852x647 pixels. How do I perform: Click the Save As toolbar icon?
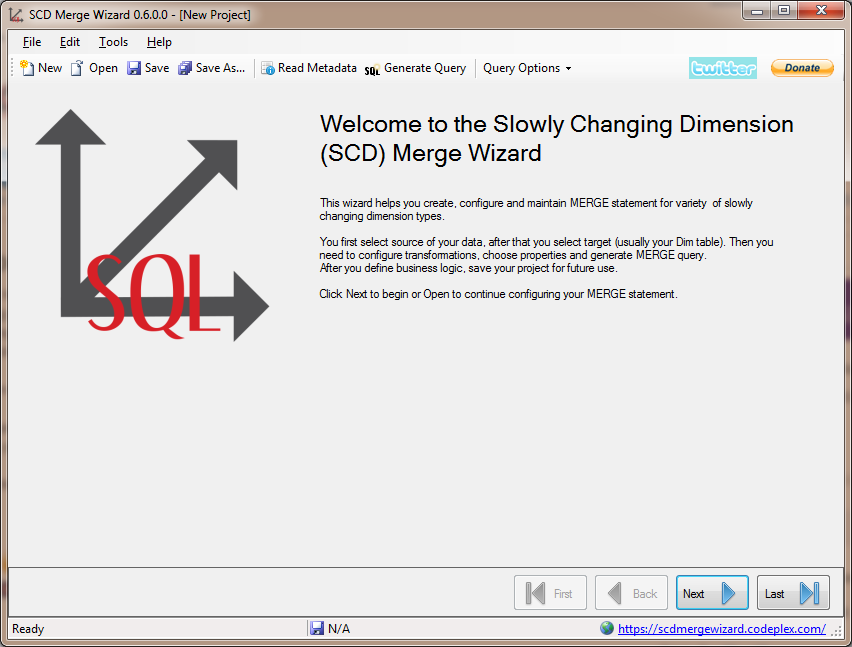(185, 68)
